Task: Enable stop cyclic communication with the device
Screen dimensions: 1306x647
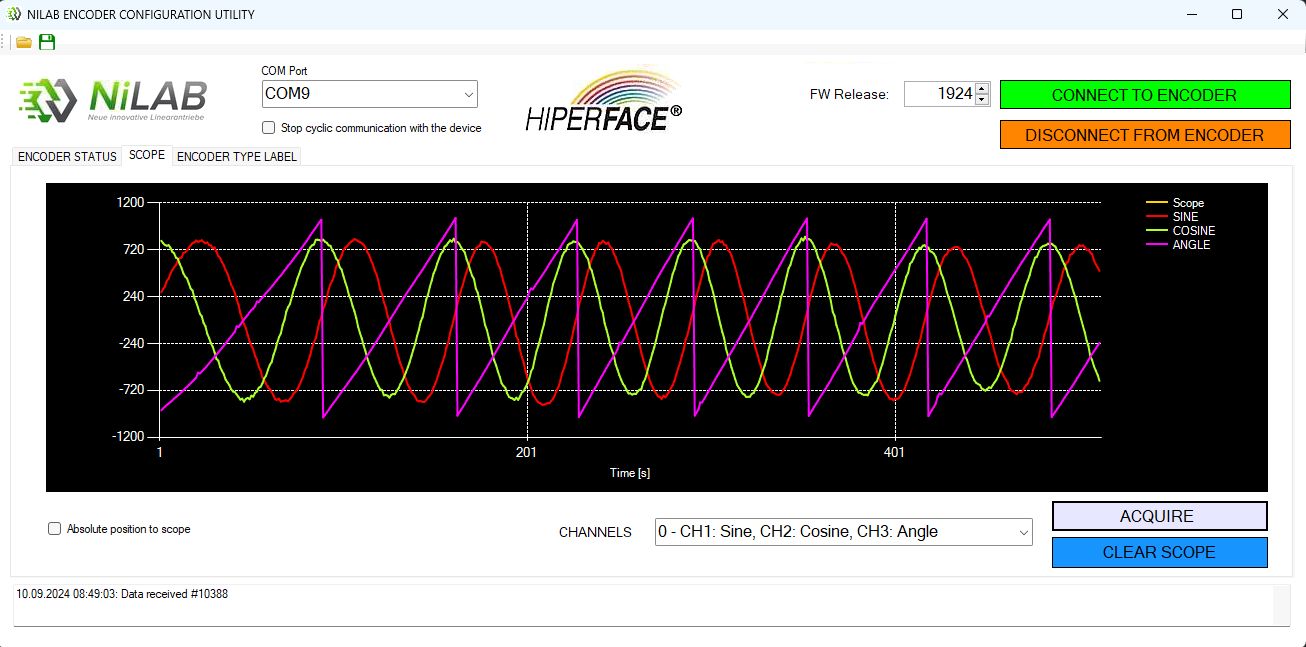Action: click(x=268, y=128)
